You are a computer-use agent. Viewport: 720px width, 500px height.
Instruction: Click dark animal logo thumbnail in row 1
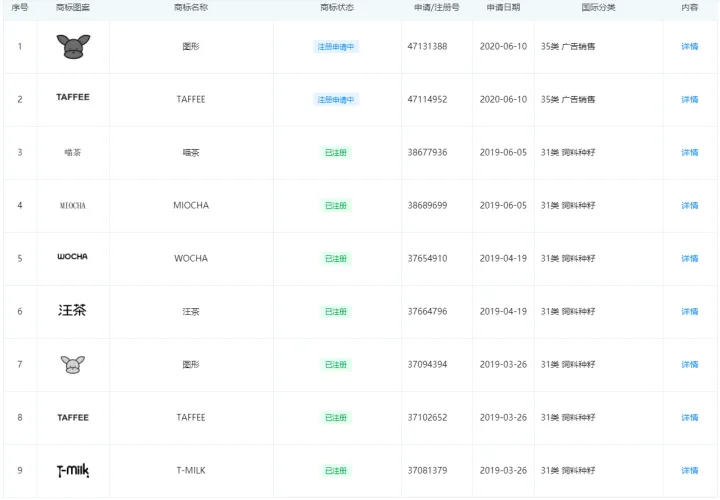coord(73,46)
